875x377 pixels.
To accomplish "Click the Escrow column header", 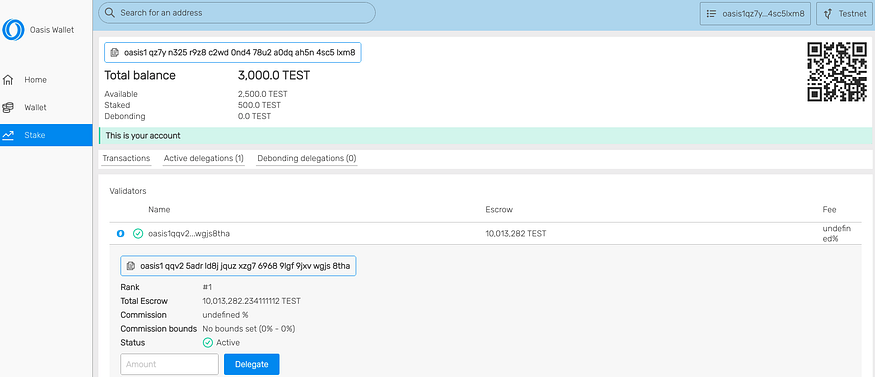I will pyautogui.click(x=499, y=210).
